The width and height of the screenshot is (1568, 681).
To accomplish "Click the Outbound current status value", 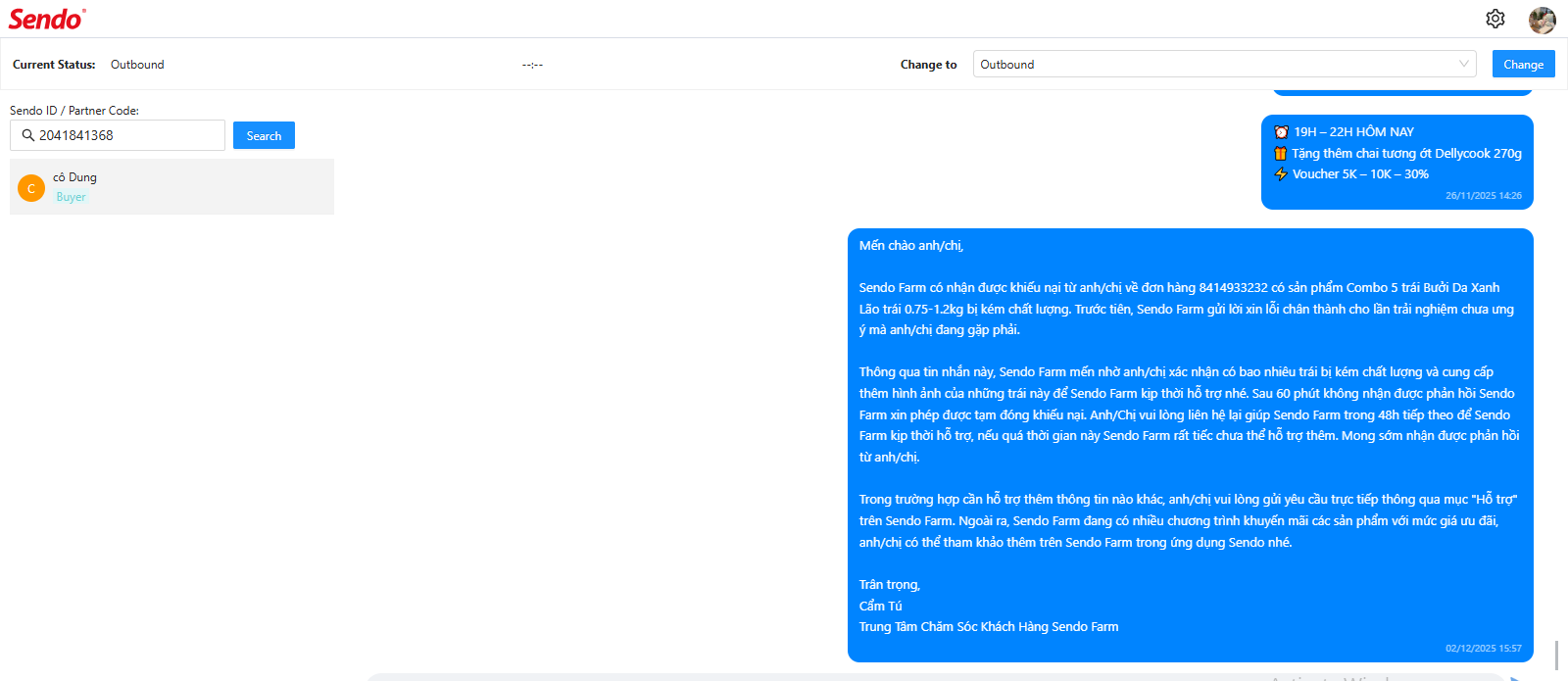I will pos(137,65).
